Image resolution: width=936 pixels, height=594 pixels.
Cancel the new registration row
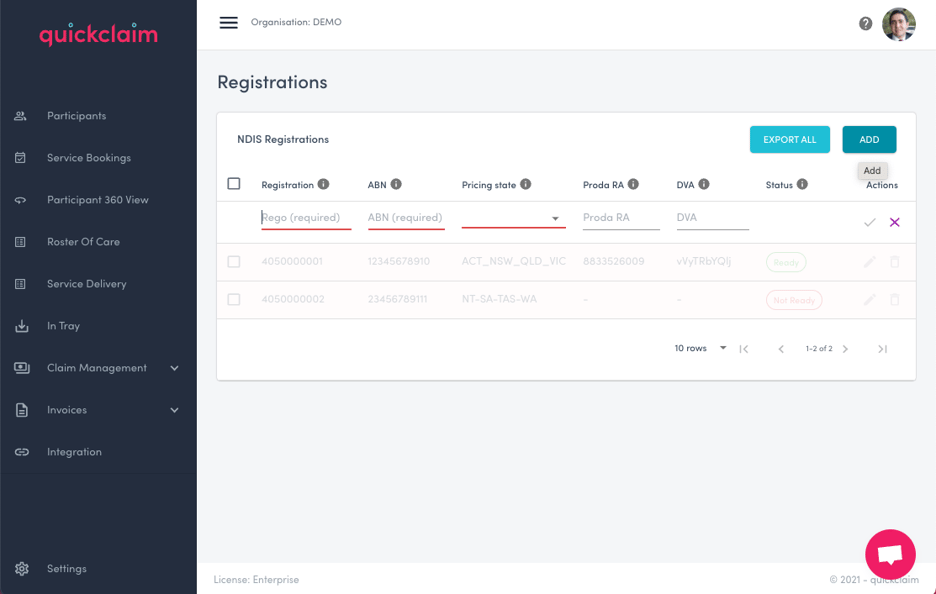tap(894, 222)
